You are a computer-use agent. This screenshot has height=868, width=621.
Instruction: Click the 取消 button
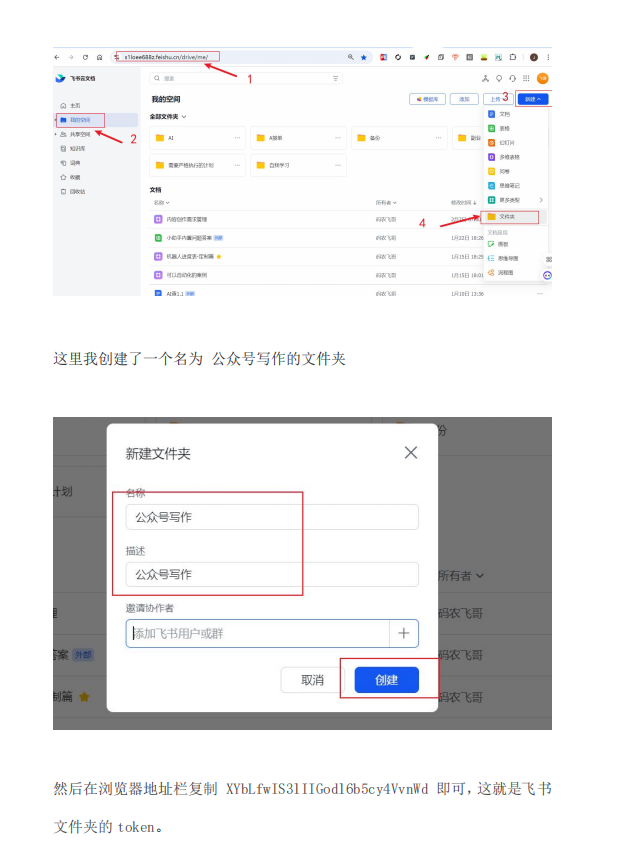(x=312, y=680)
